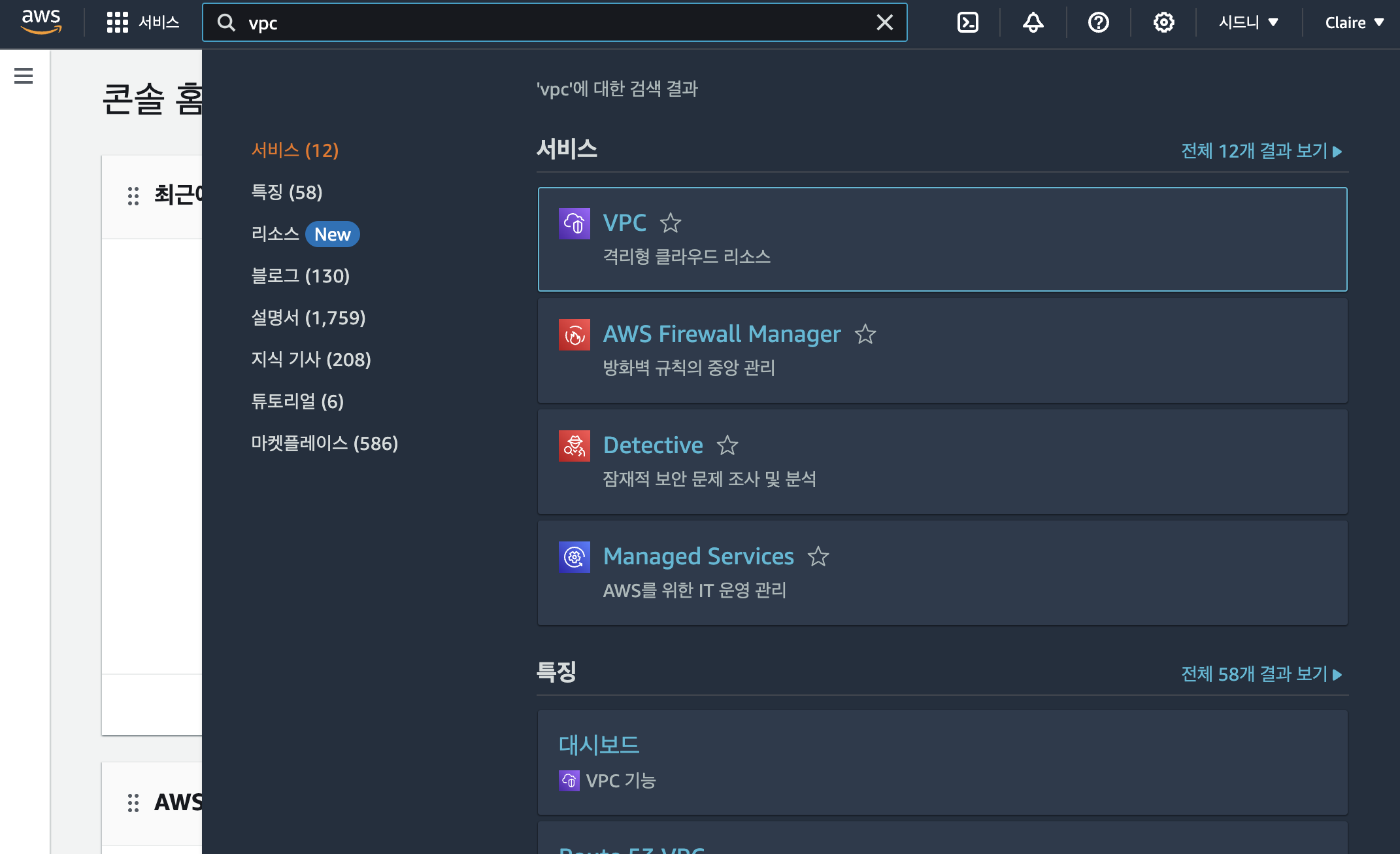Image resolution: width=1400 pixels, height=854 pixels.
Task: View all 58 feature results link
Action: 1261,674
